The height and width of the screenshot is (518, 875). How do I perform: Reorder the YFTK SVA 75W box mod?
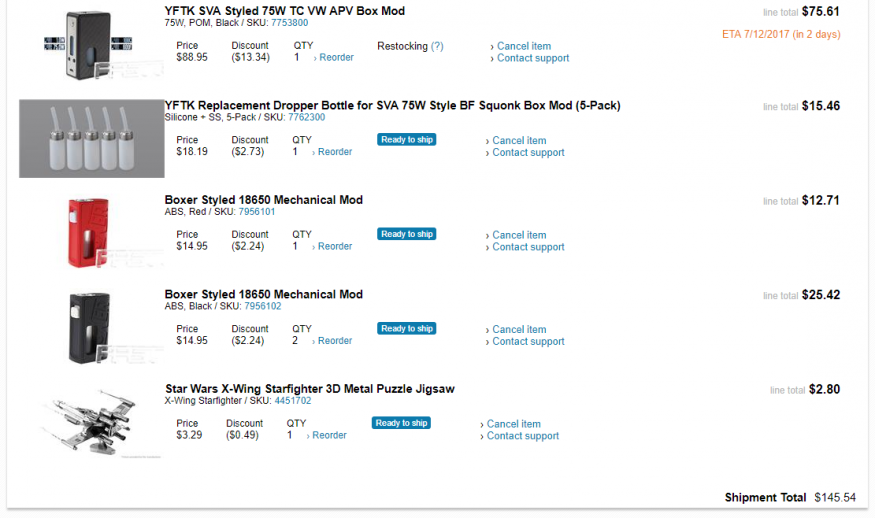(x=335, y=58)
